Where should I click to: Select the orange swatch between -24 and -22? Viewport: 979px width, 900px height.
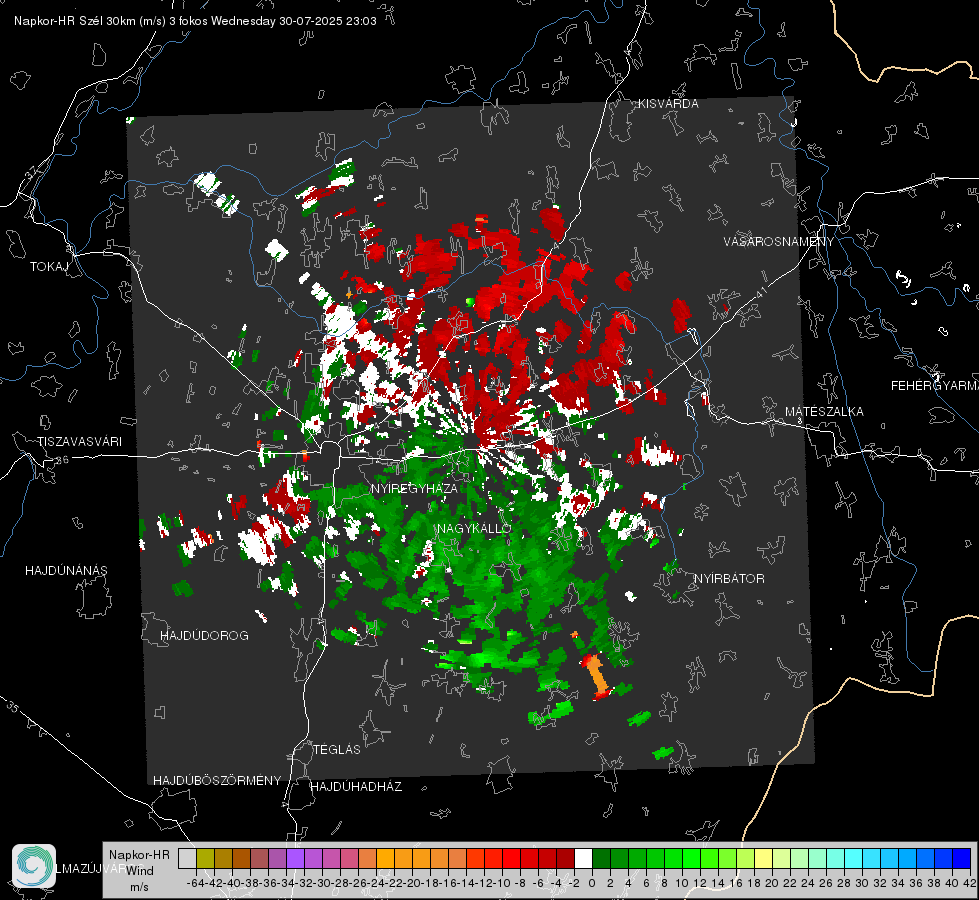385,859
